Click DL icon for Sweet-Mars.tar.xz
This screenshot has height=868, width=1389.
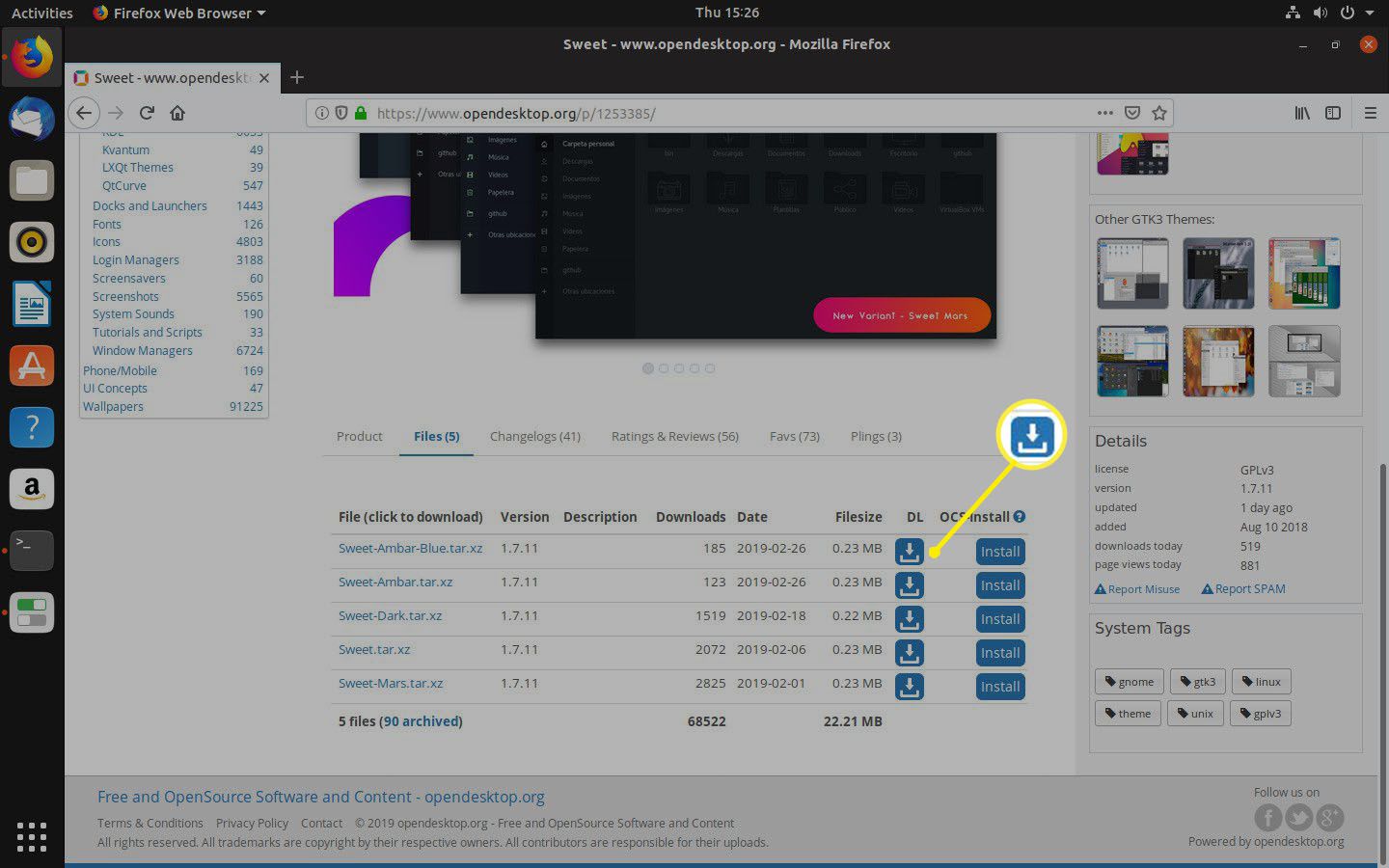tap(910, 687)
